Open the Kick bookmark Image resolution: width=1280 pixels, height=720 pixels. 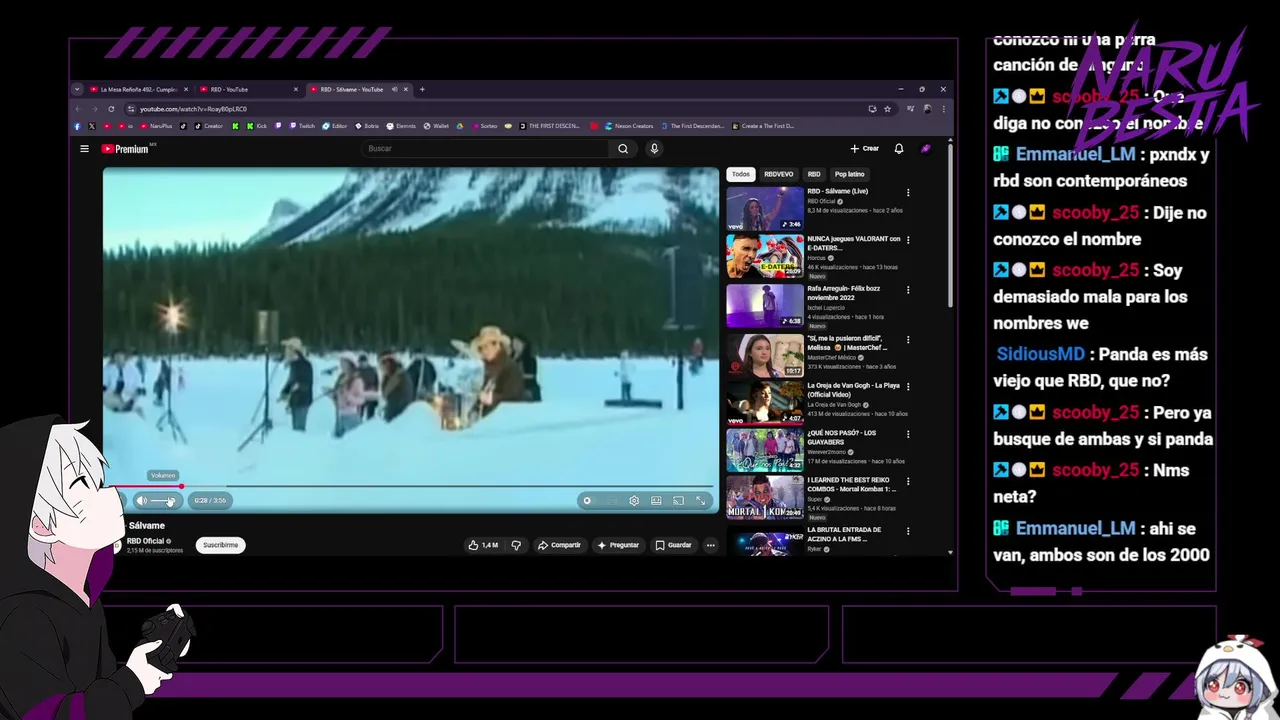coord(257,126)
